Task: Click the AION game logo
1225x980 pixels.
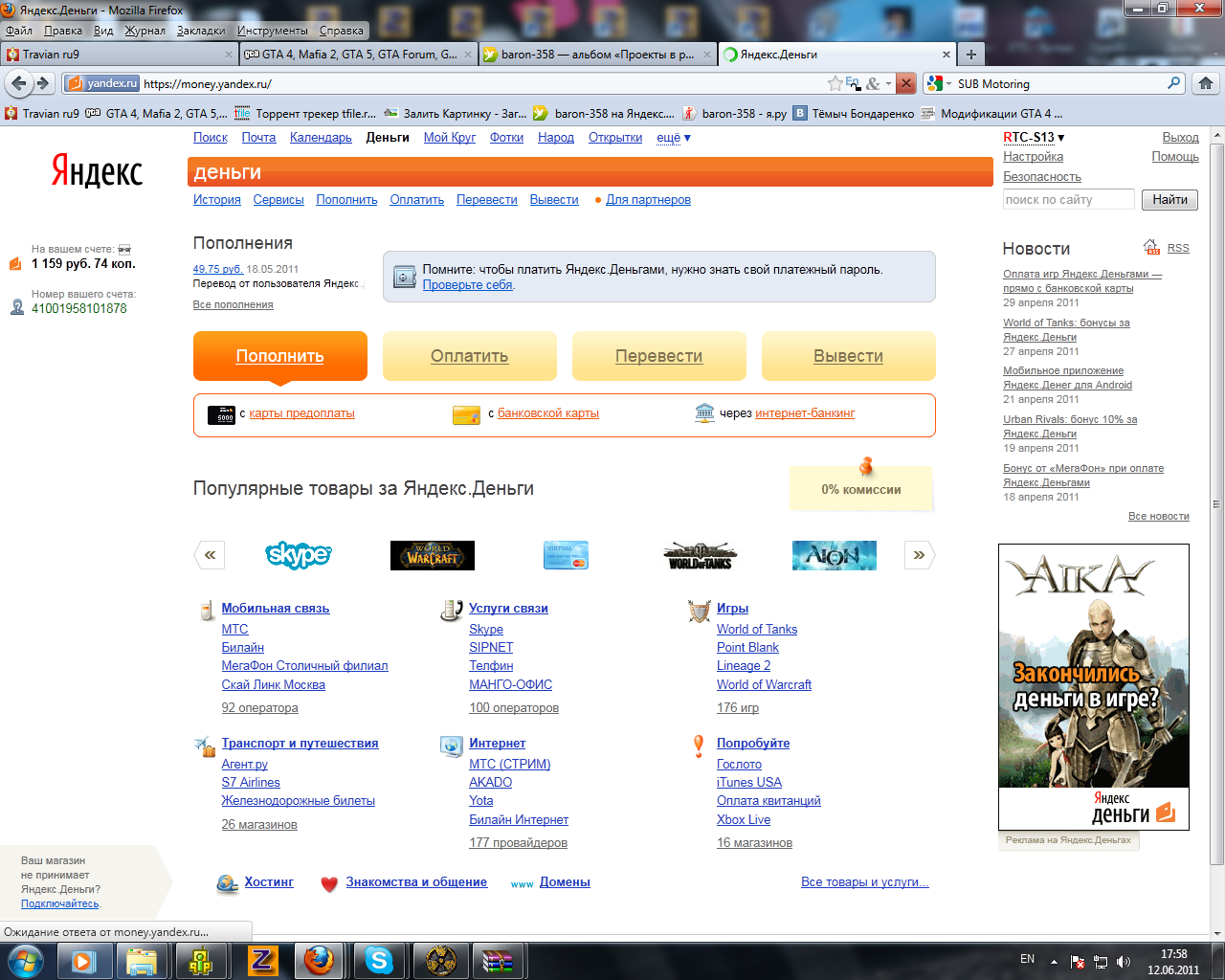Action: (x=835, y=555)
